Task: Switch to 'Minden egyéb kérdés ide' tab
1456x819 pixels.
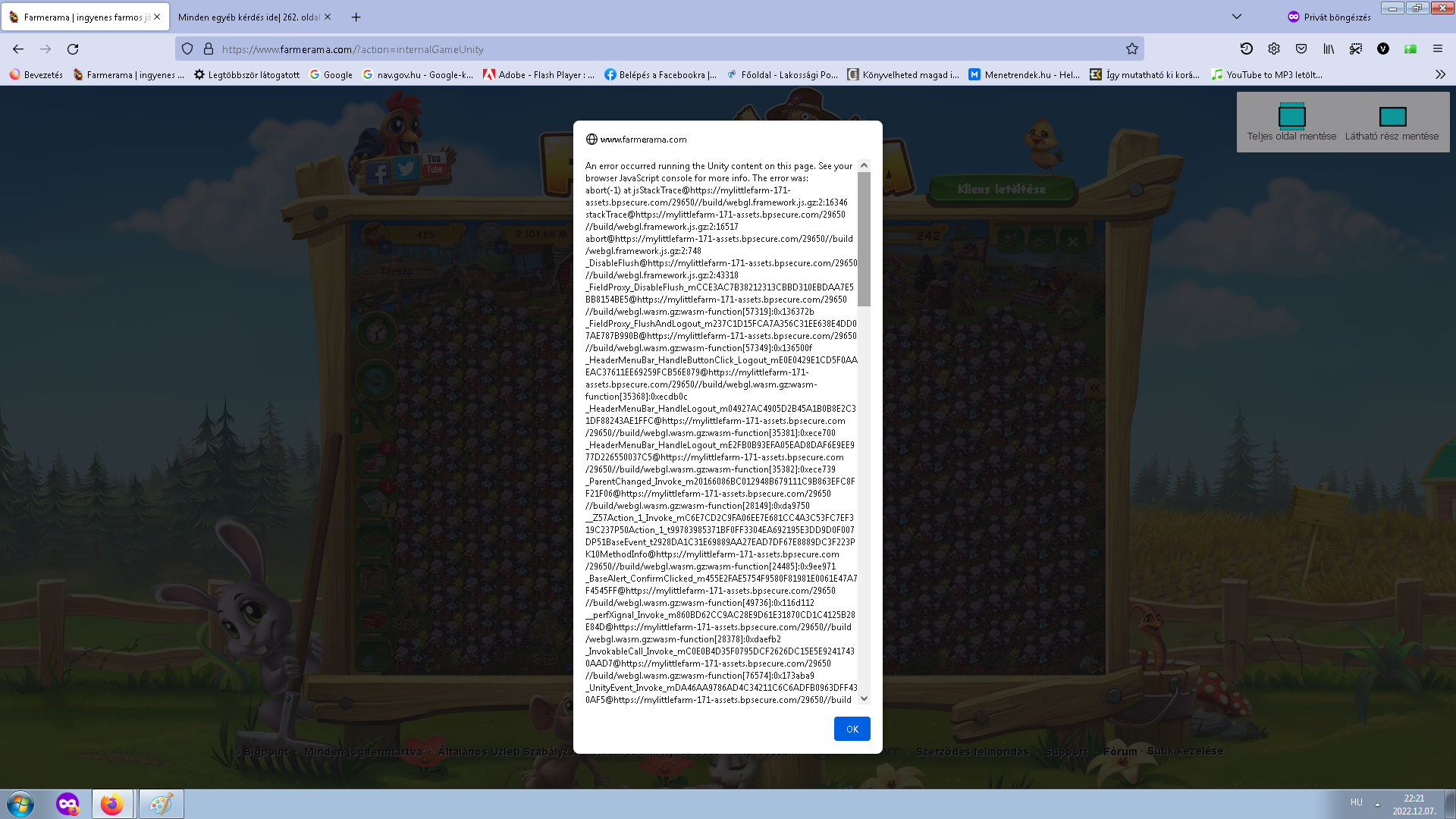Action: 248,17
